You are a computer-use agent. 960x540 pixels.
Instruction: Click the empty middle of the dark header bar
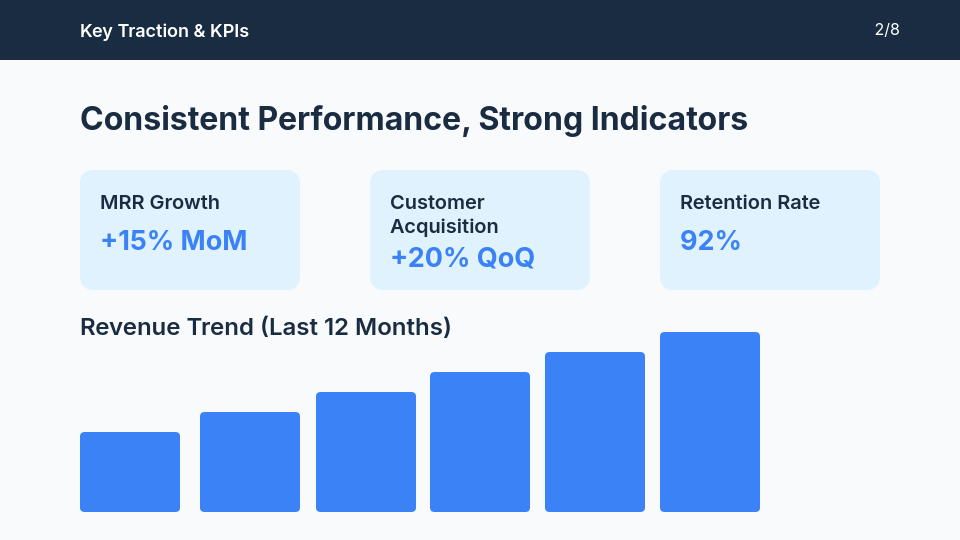pos(560,30)
